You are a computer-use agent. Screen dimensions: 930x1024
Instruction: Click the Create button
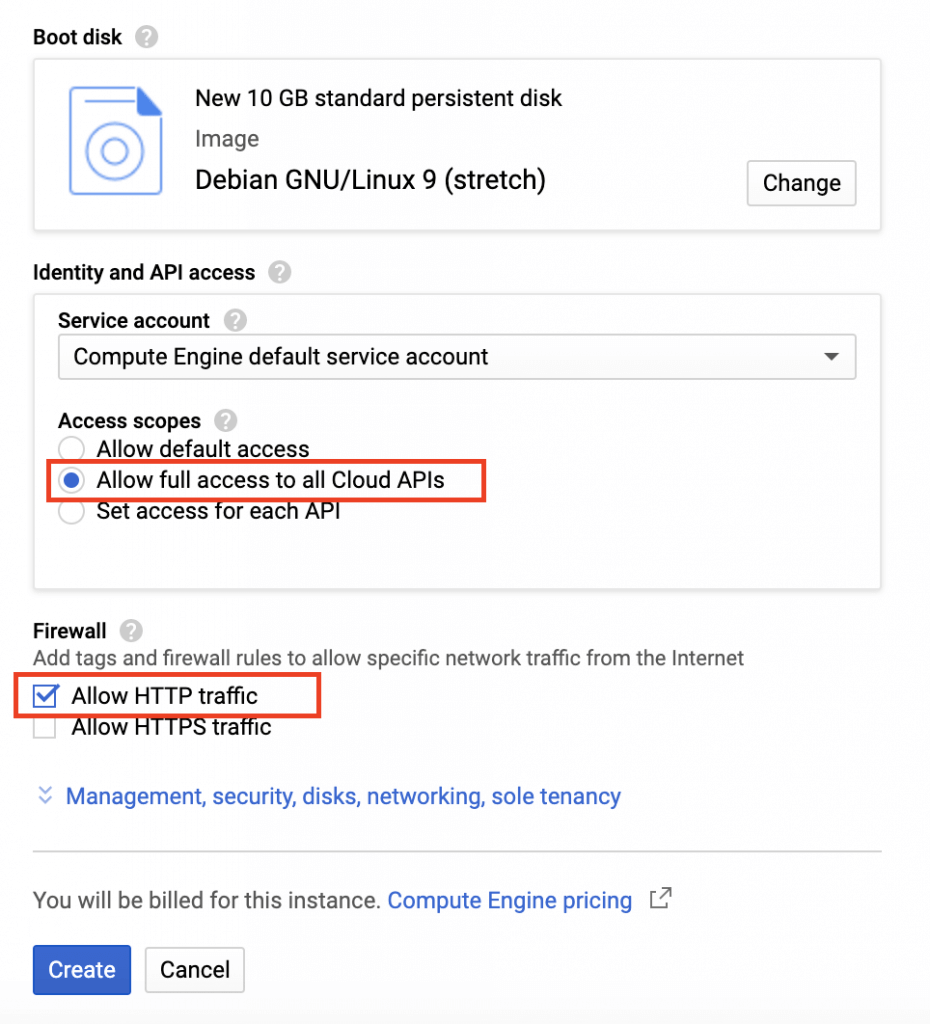(x=81, y=969)
